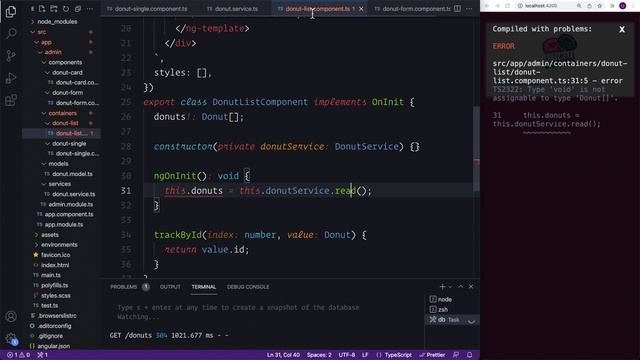Click LF end-of-line setting
This screenshot has height=360, width=640.
click(365, 355)
